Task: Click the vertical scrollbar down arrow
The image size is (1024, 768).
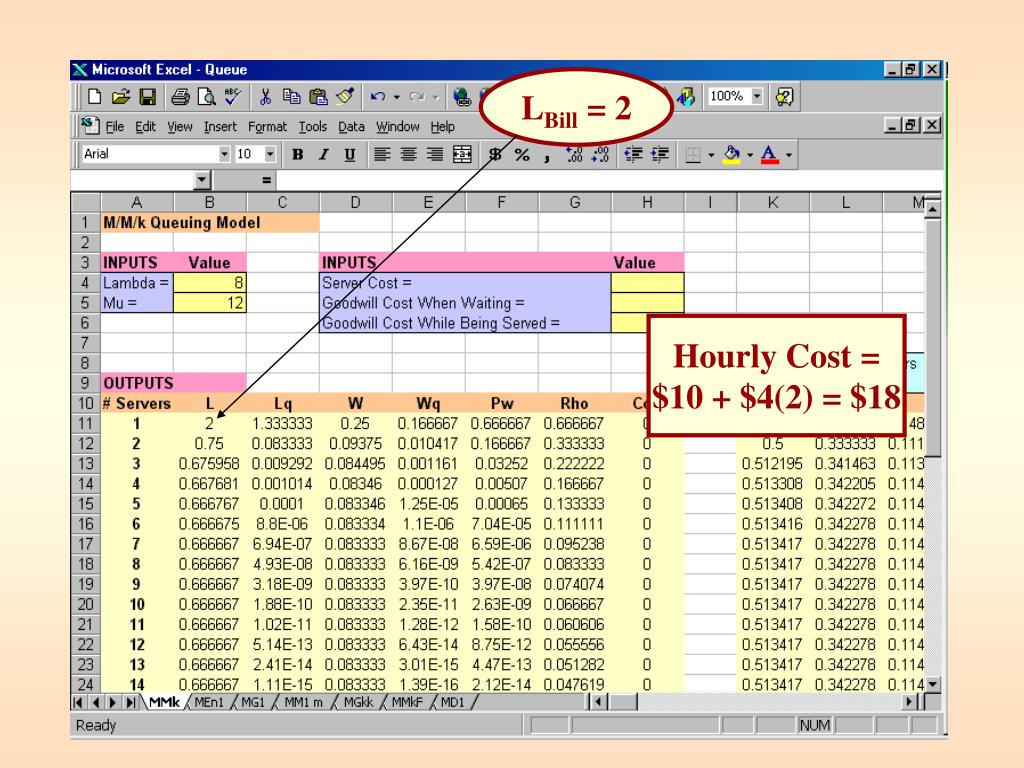Action: point(933,684)
